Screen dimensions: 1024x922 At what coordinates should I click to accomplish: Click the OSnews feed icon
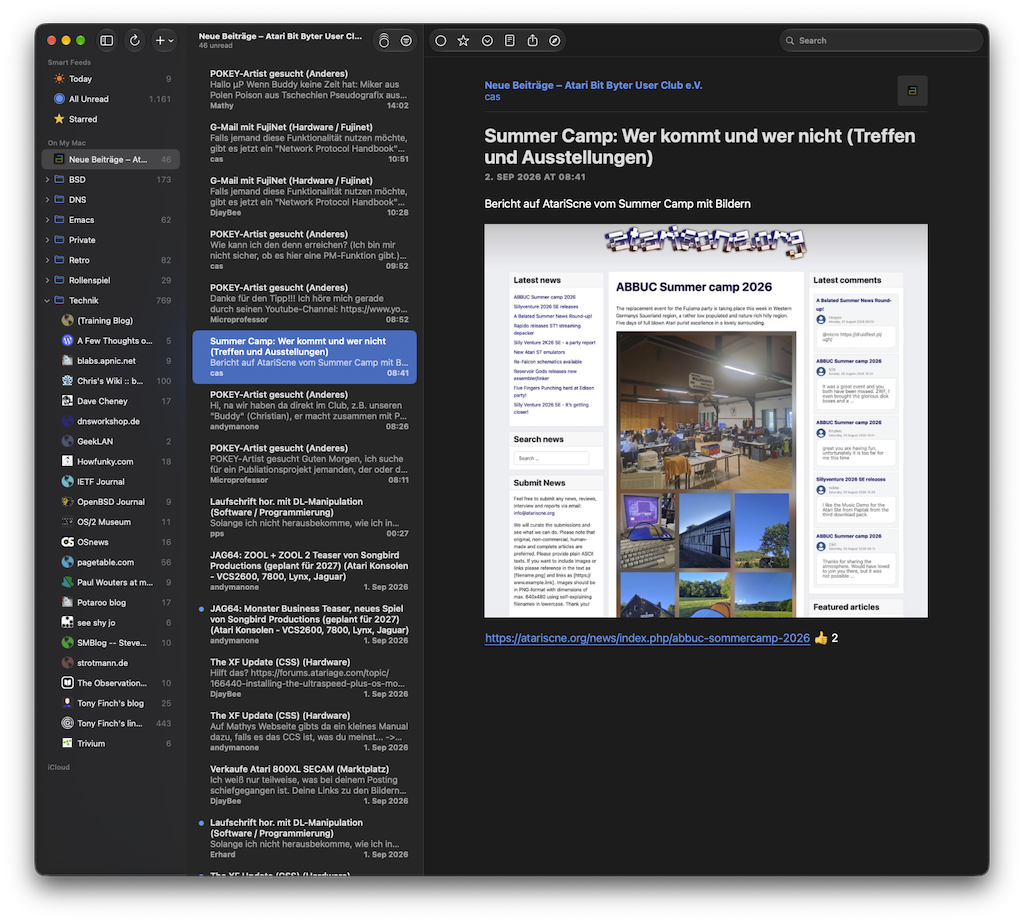67,543
